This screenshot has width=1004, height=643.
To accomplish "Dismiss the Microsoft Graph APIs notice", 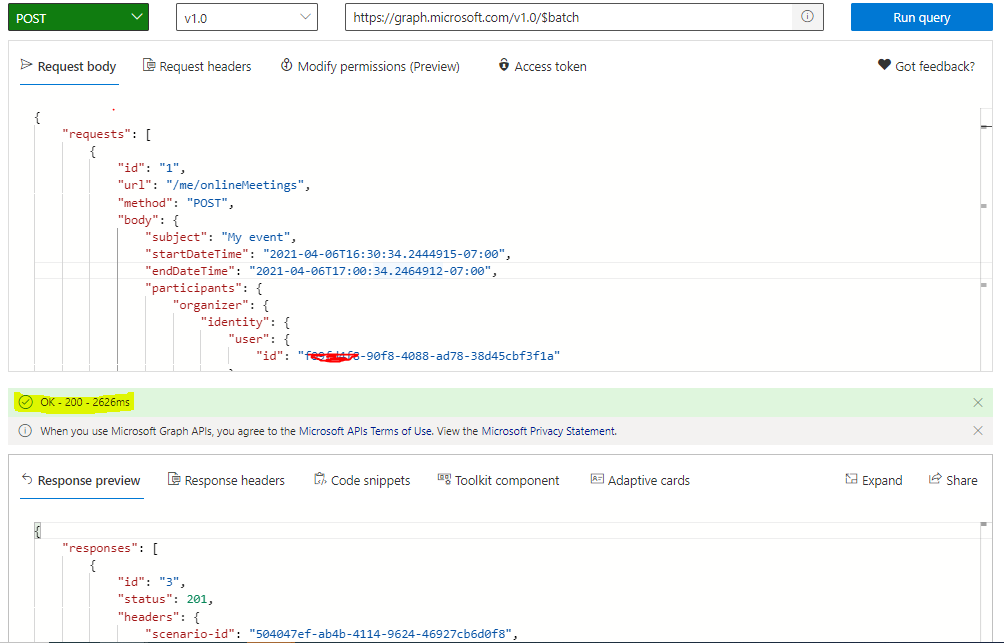I will click(977, 430).
